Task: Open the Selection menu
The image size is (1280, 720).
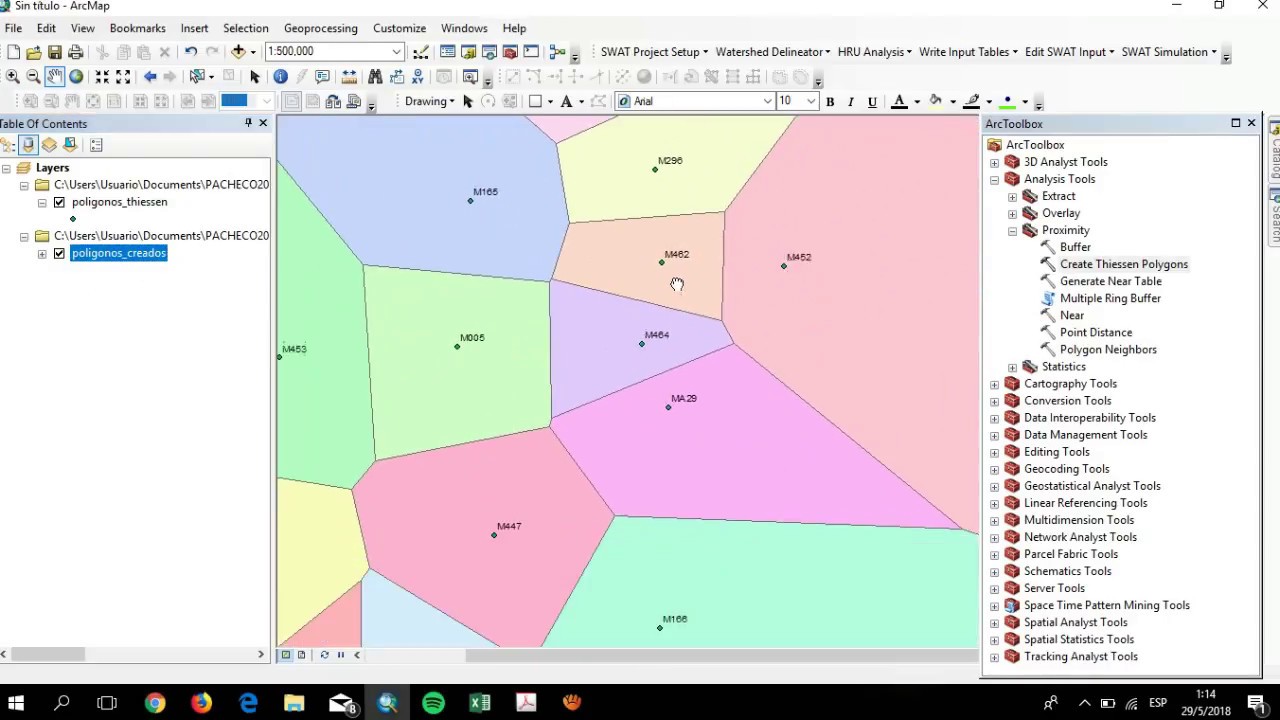Action: 245,28
